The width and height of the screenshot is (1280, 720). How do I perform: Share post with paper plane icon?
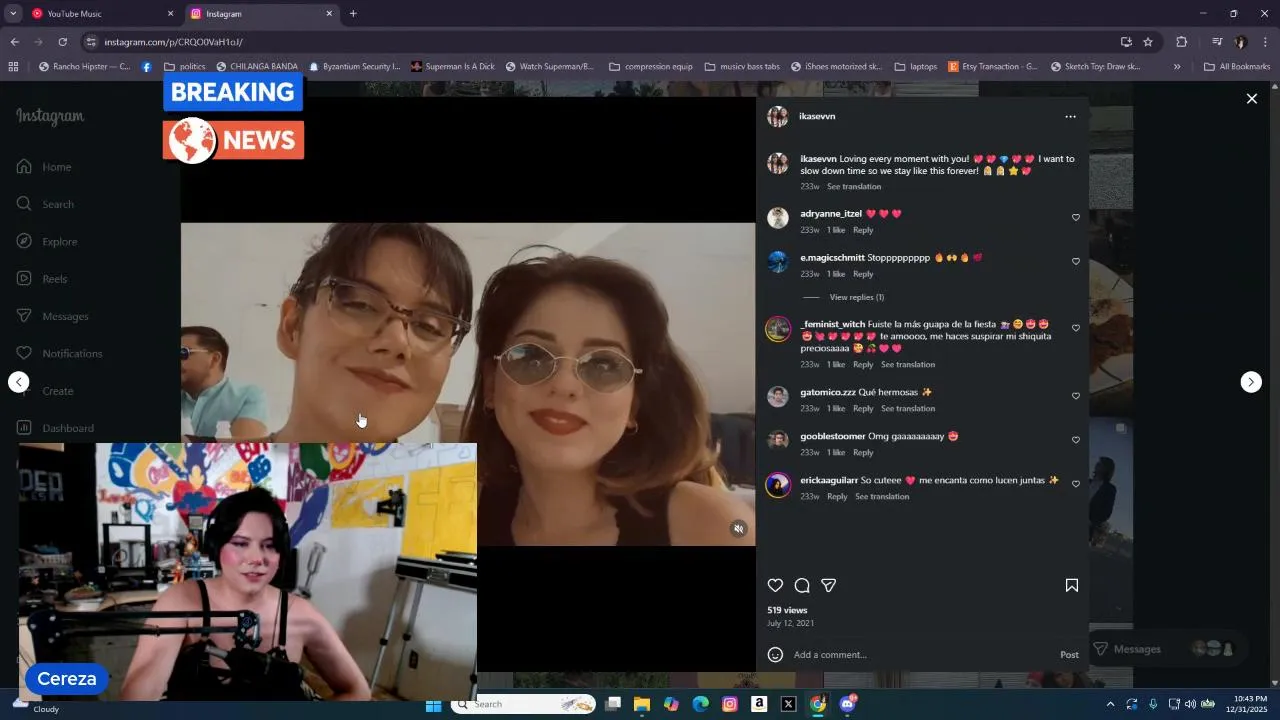click(x=828, y=585)
